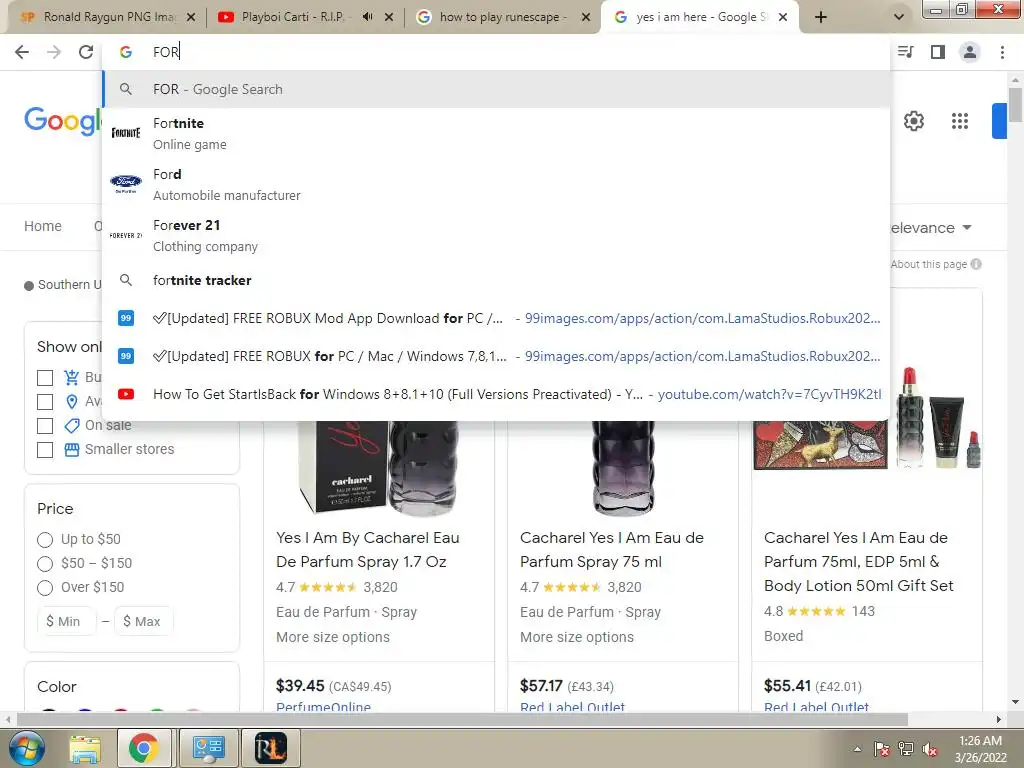
Task: Open Chrome three-dot menu
Action: (1002, 52)
